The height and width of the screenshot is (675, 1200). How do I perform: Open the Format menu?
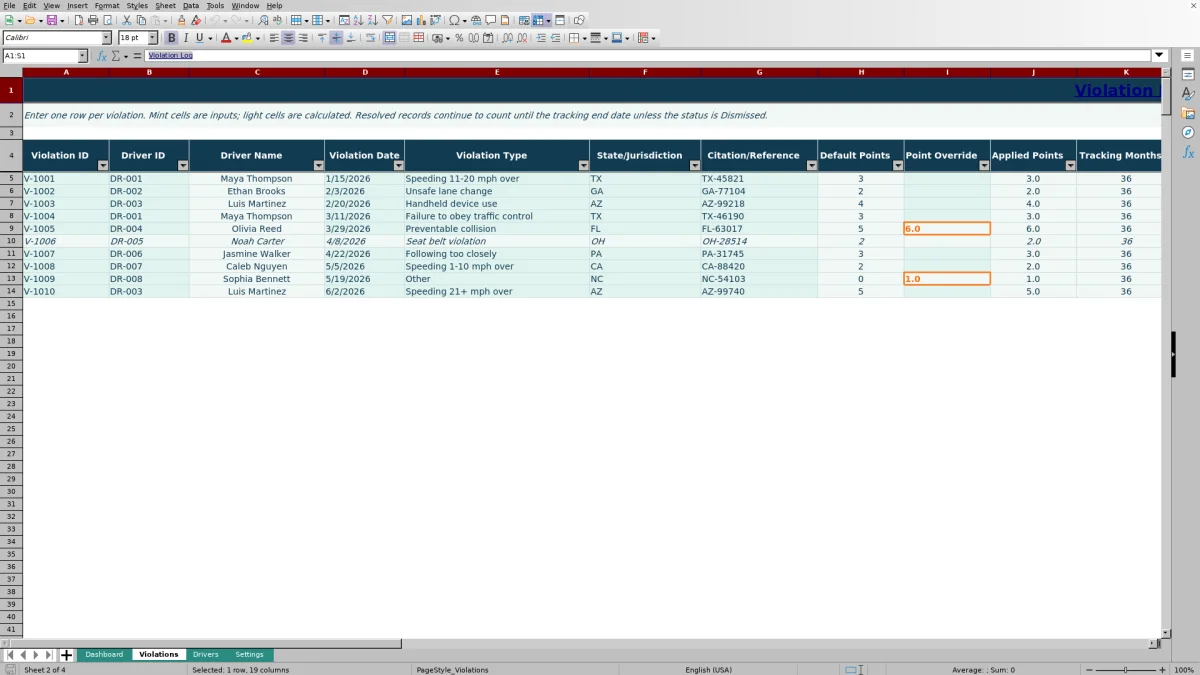click(107, 6)
